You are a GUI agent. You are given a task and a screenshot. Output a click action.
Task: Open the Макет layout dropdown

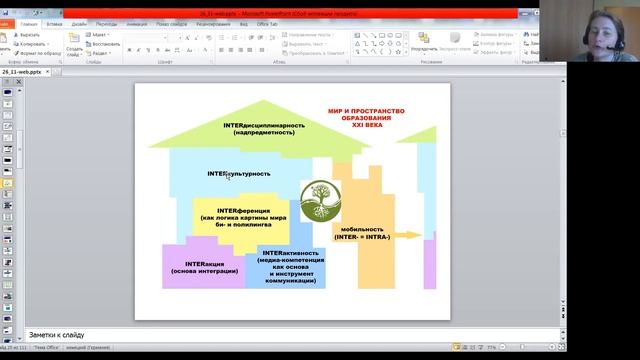tap(98, 35)
